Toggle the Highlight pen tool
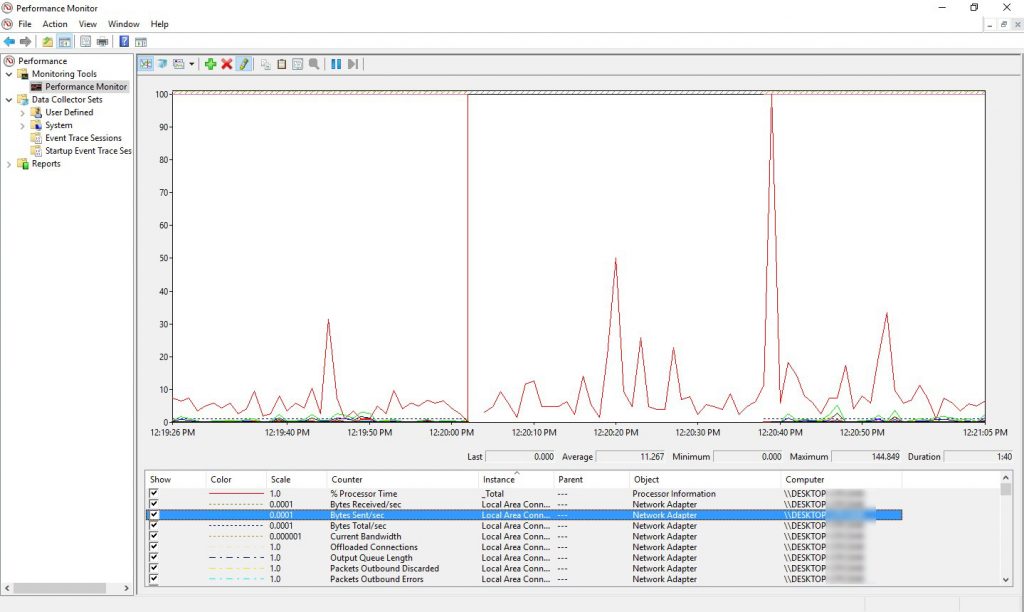The width and height of the screenshot is (1024, 612). point(244,64)
